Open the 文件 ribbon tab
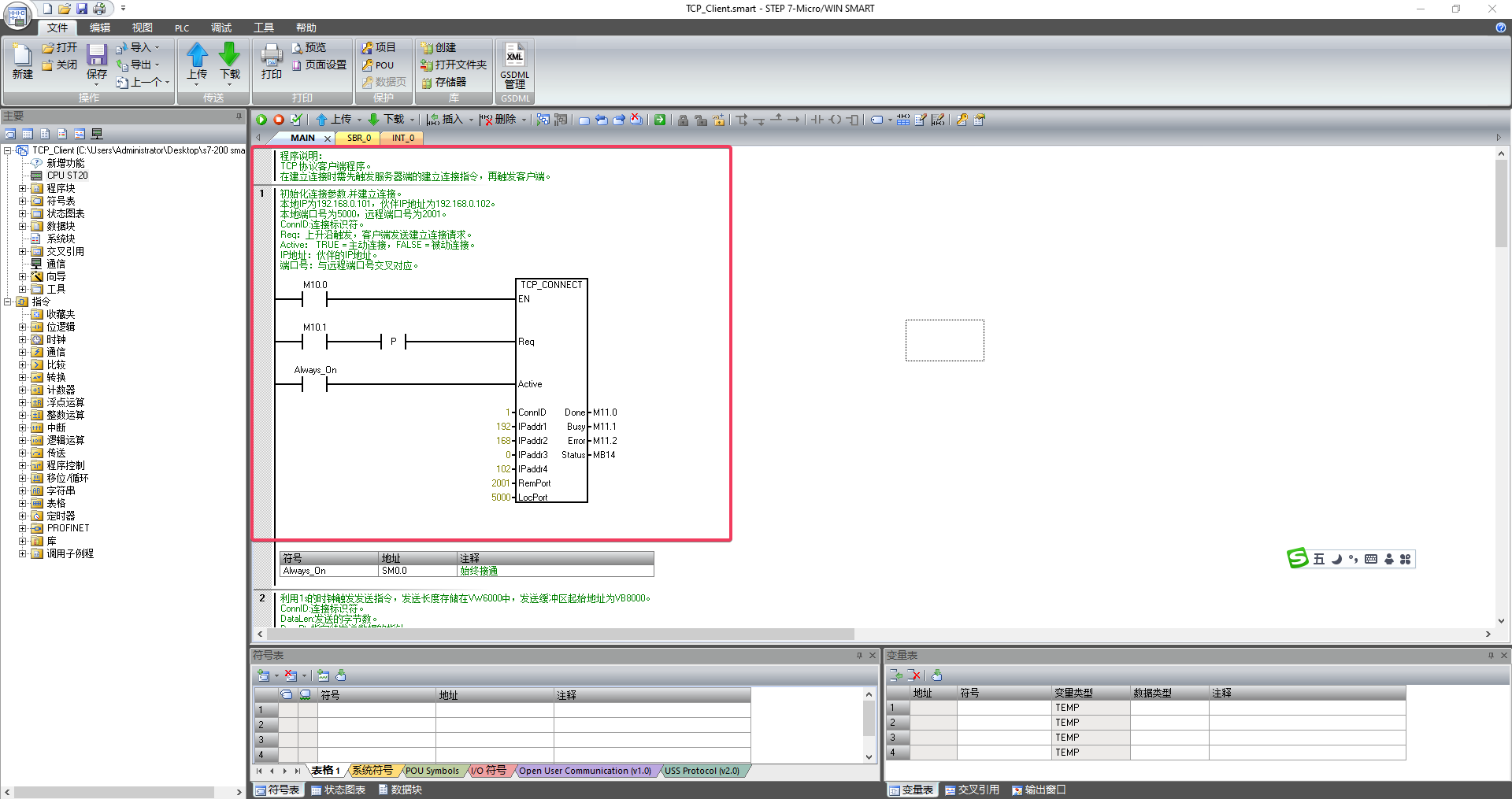 coord(57,28)
